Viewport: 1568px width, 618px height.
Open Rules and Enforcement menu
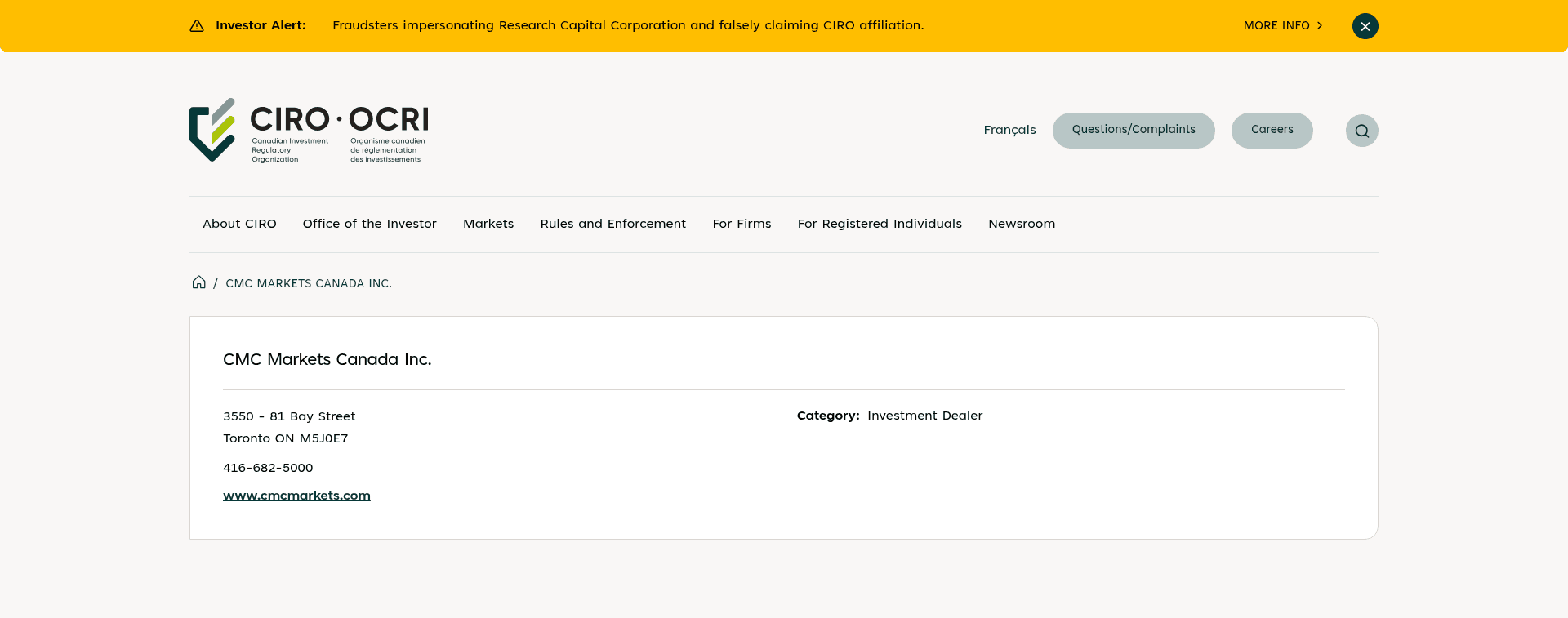pyautogui.click(x=613, y=224)
